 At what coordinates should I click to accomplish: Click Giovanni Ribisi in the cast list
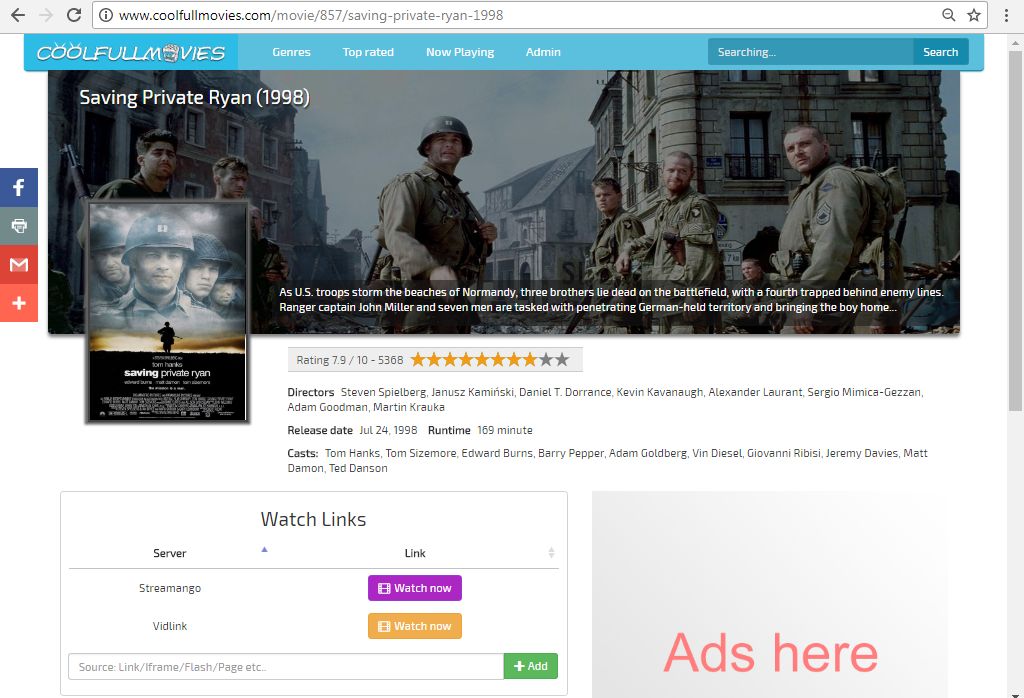(784, 453)
